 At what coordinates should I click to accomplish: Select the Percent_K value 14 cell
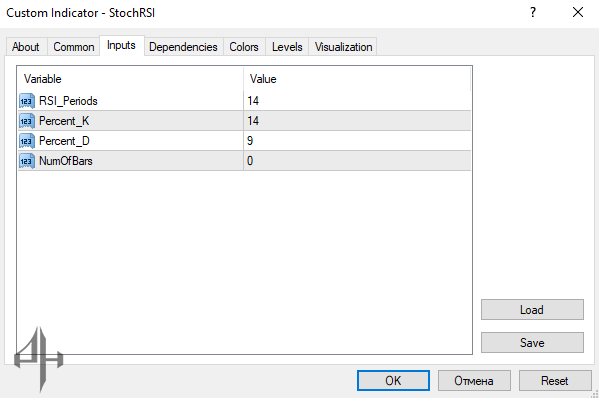(x=357, y=121)
